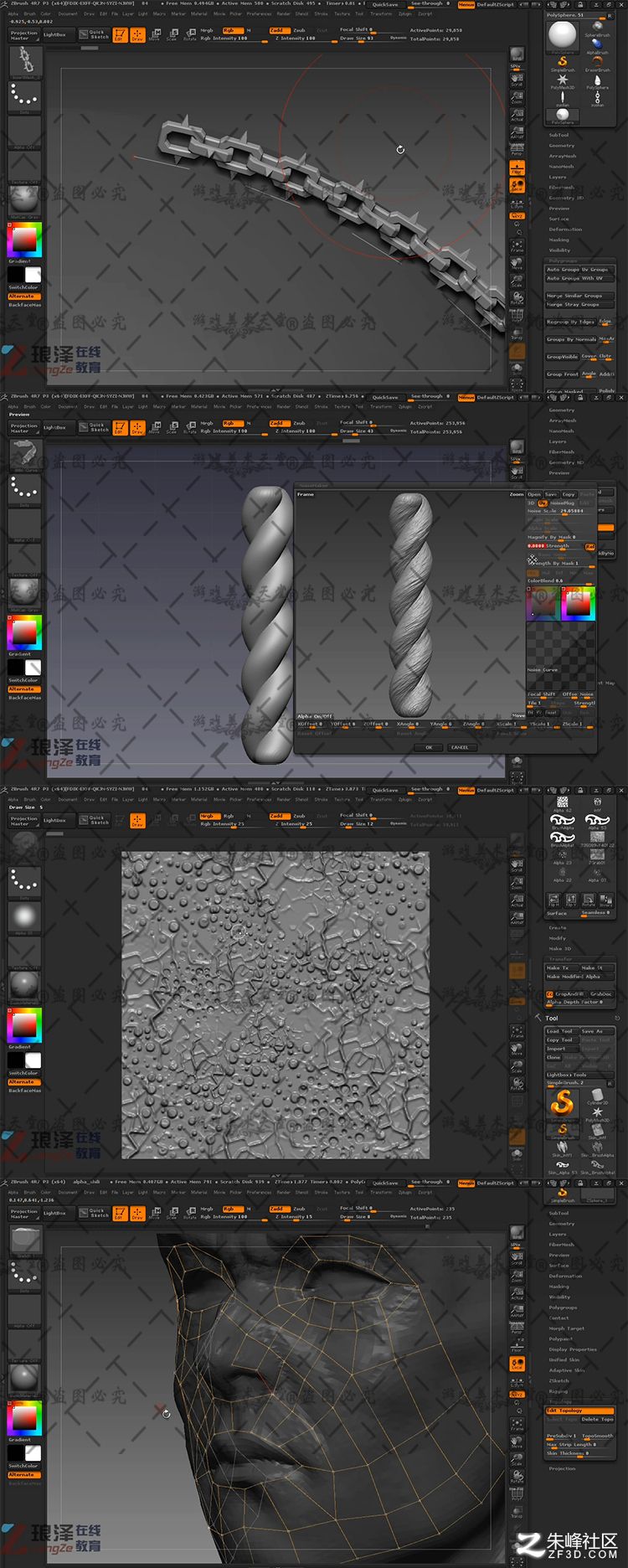
Task: Expand Morph Target section in face window
Action: tap(567, 1328)
